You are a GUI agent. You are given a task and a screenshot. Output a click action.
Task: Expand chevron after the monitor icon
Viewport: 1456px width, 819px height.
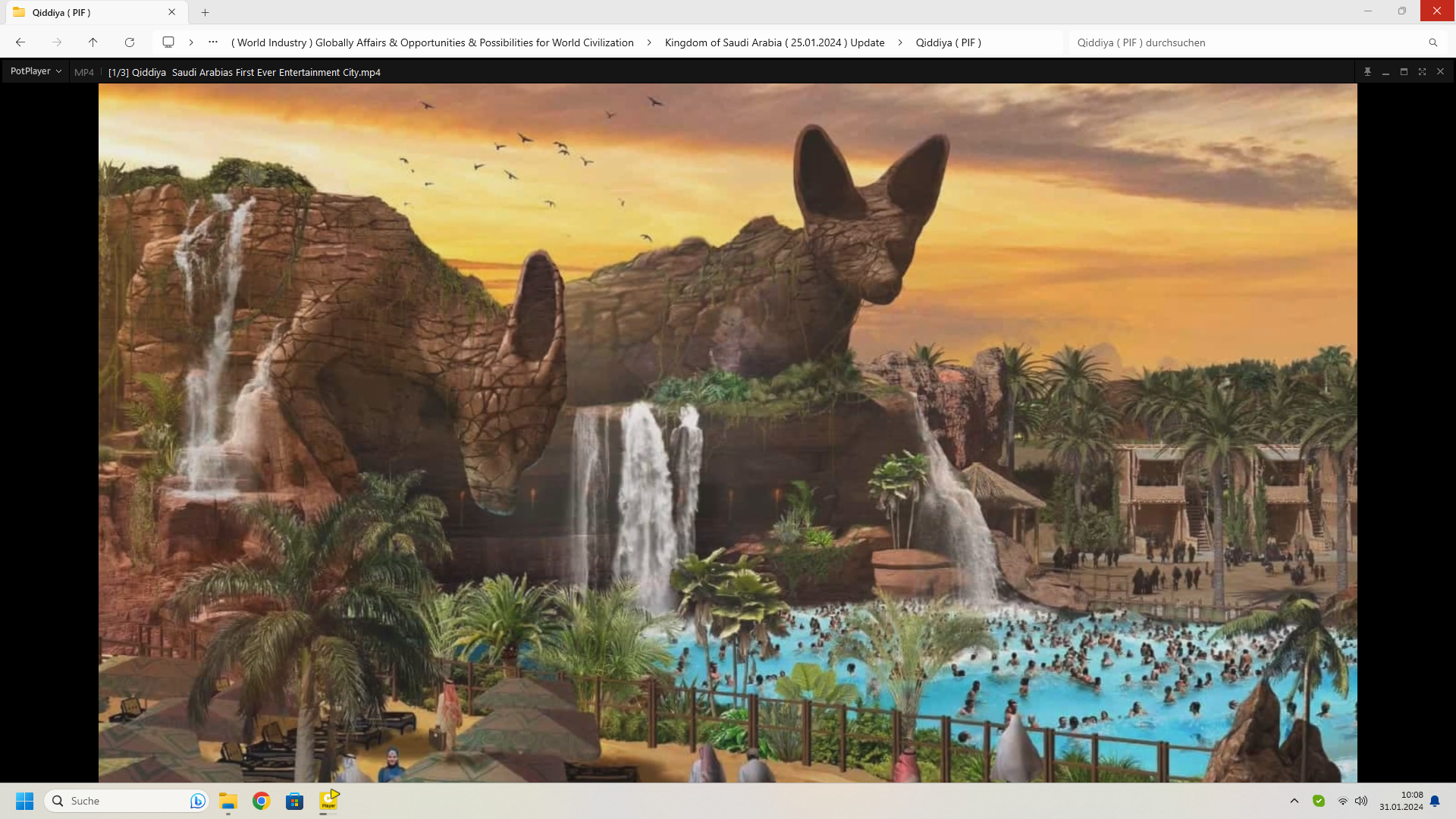191,42
